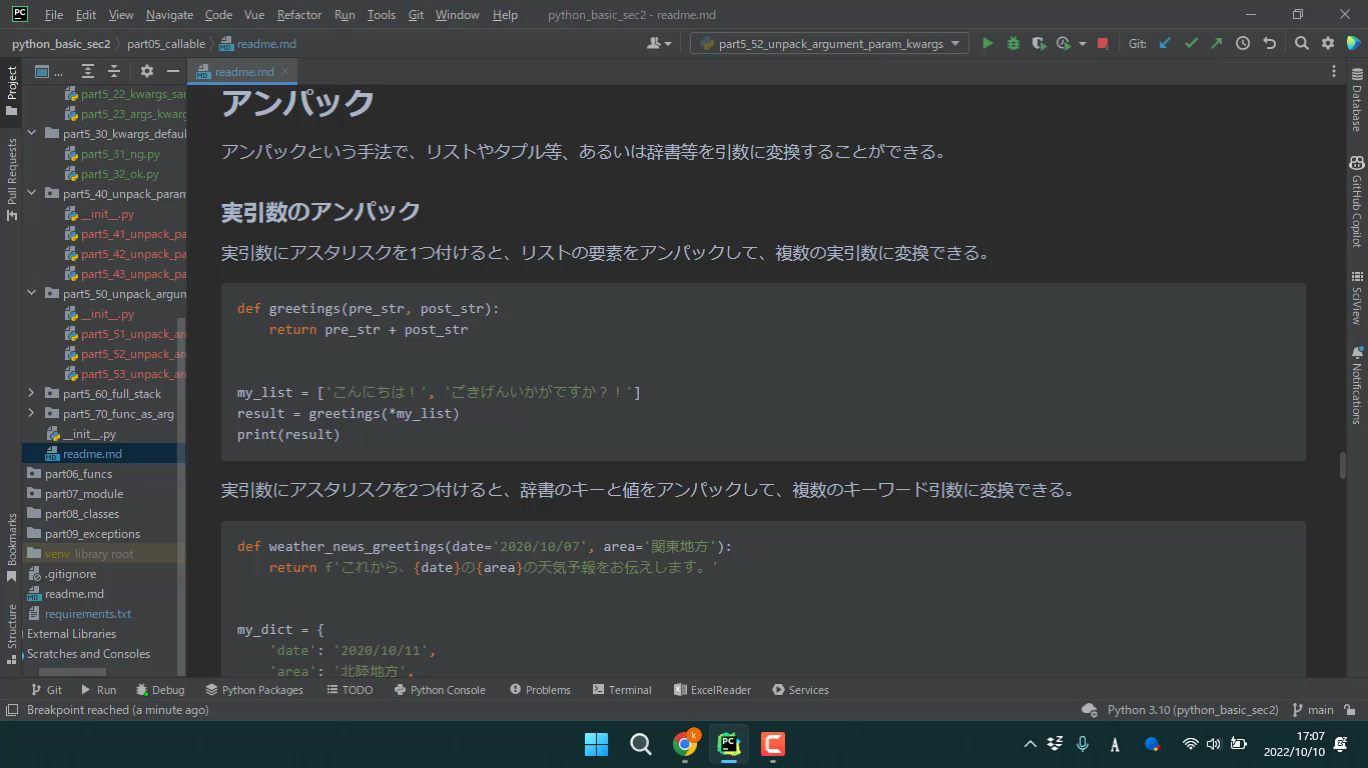Start debugging with the bug icon

[x=1013, y=44]
